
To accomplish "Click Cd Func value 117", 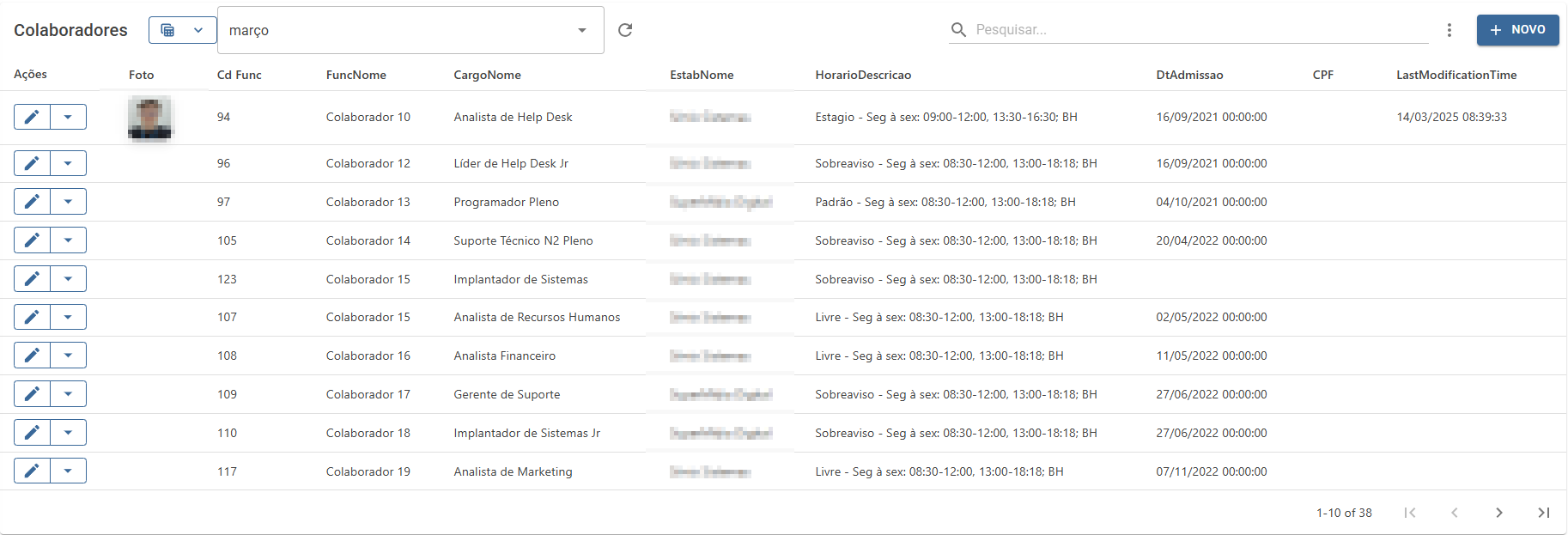I will pos(227,471).
